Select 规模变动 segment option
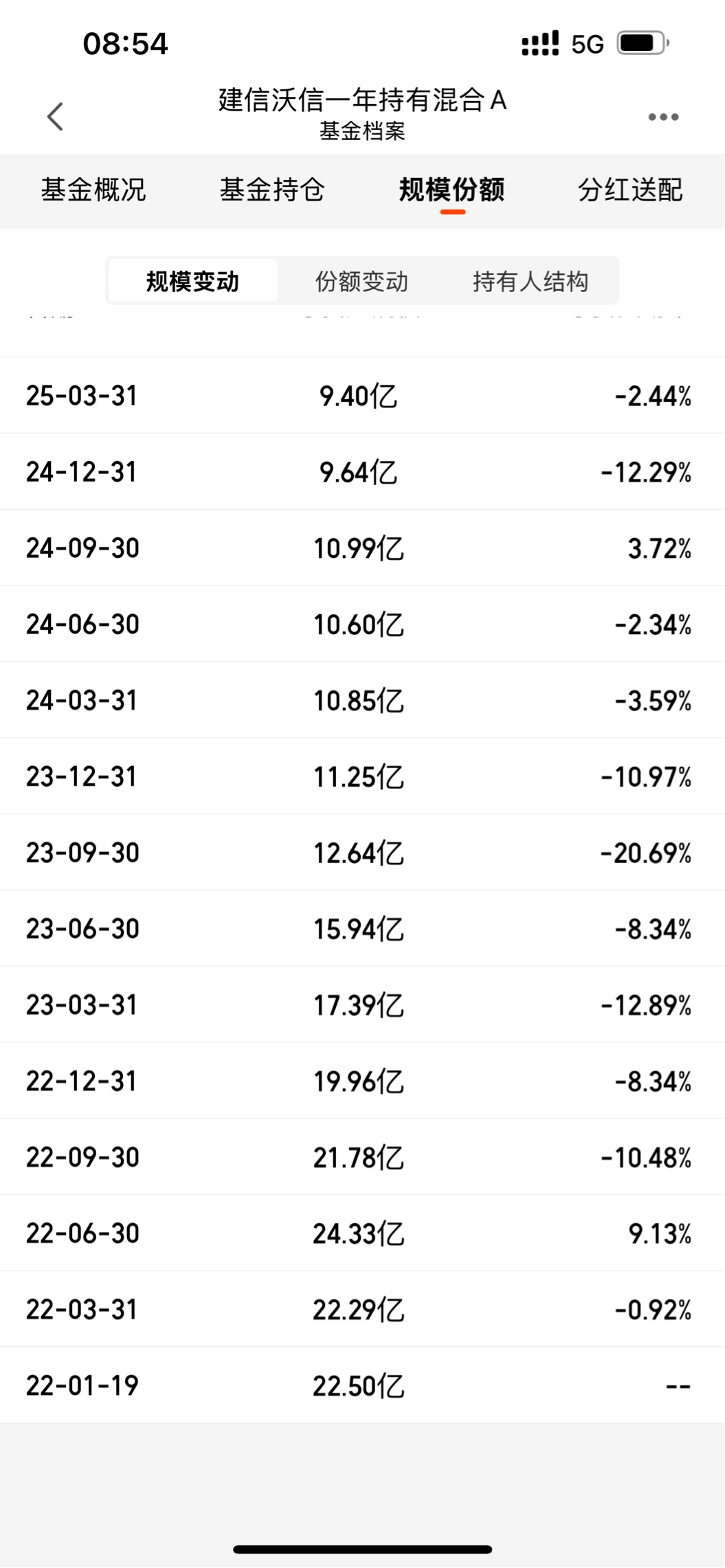 (192, 281)
